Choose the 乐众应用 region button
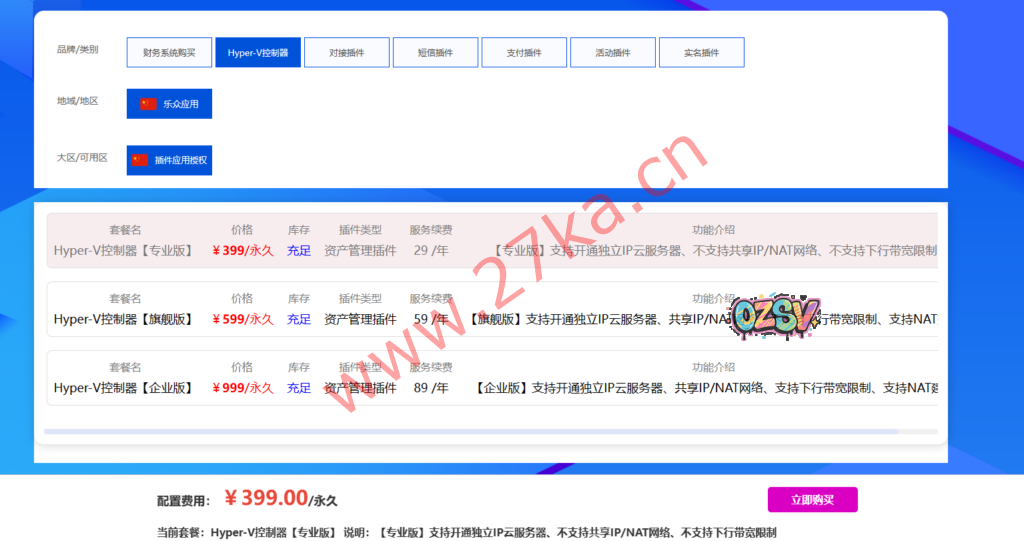Viewport: 1024px width, 541px height. coord(169,104)
